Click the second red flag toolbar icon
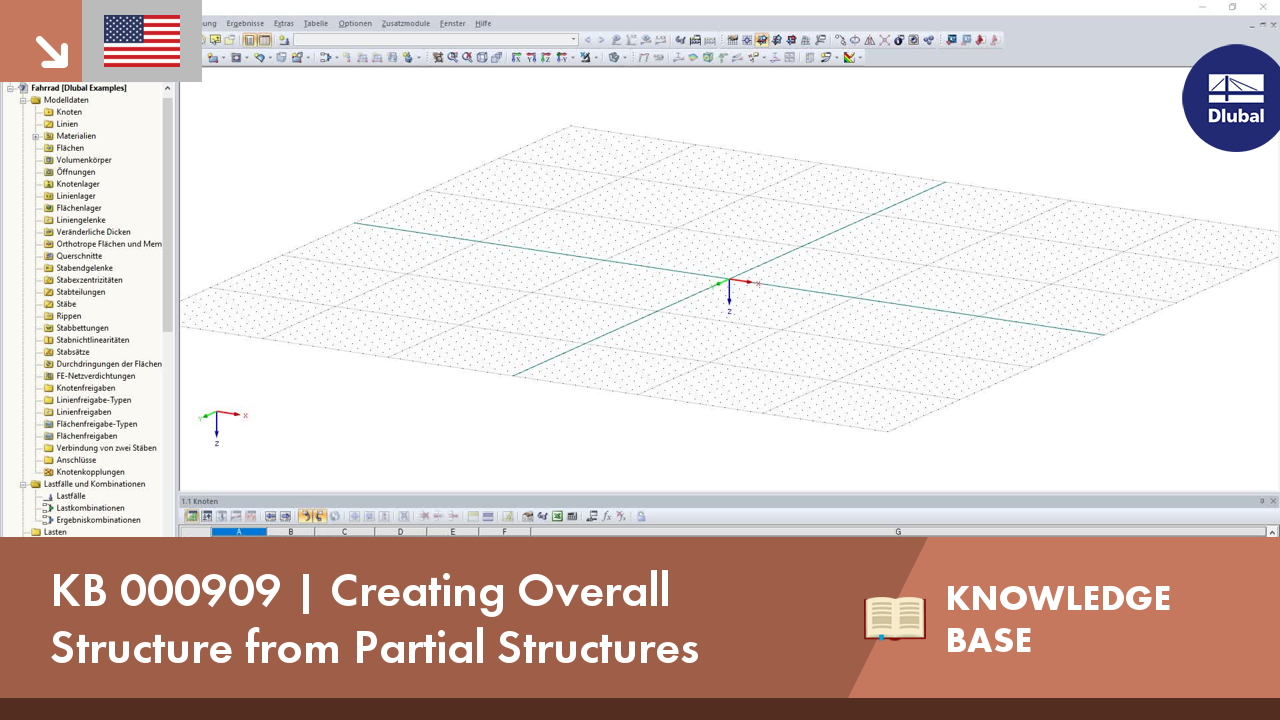This screenshot has width=1280, height=720. [x=995, y=40]
